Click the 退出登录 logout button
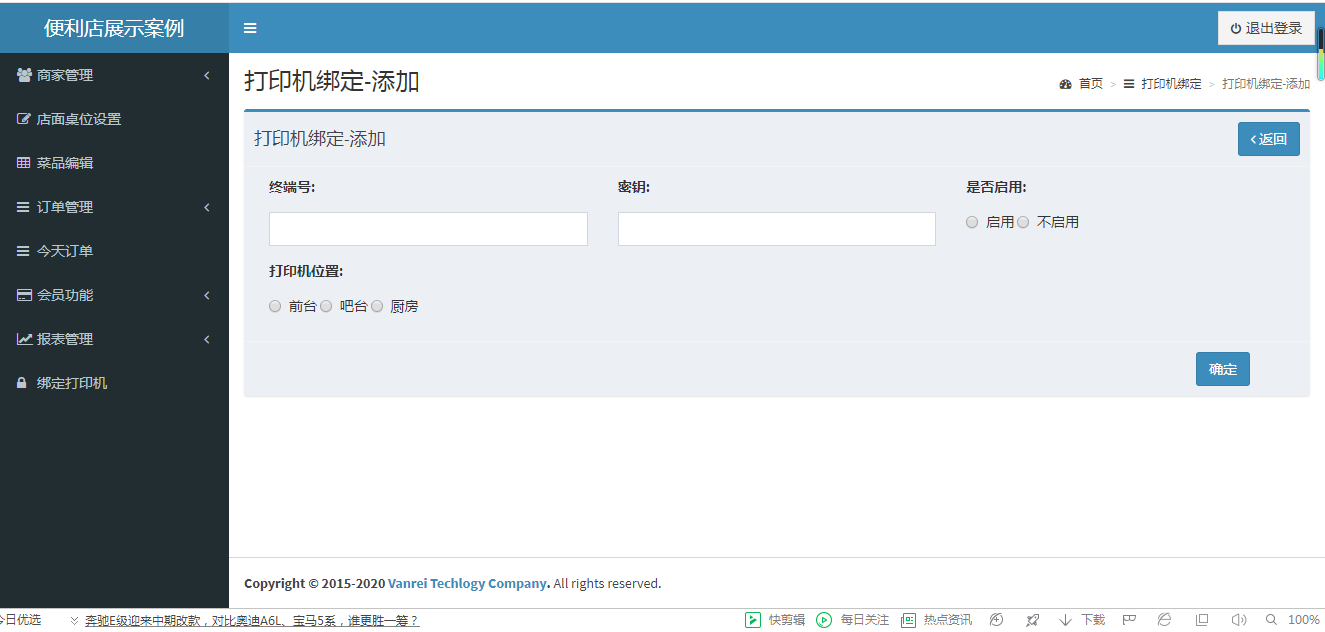 [x=1266, y=28]
